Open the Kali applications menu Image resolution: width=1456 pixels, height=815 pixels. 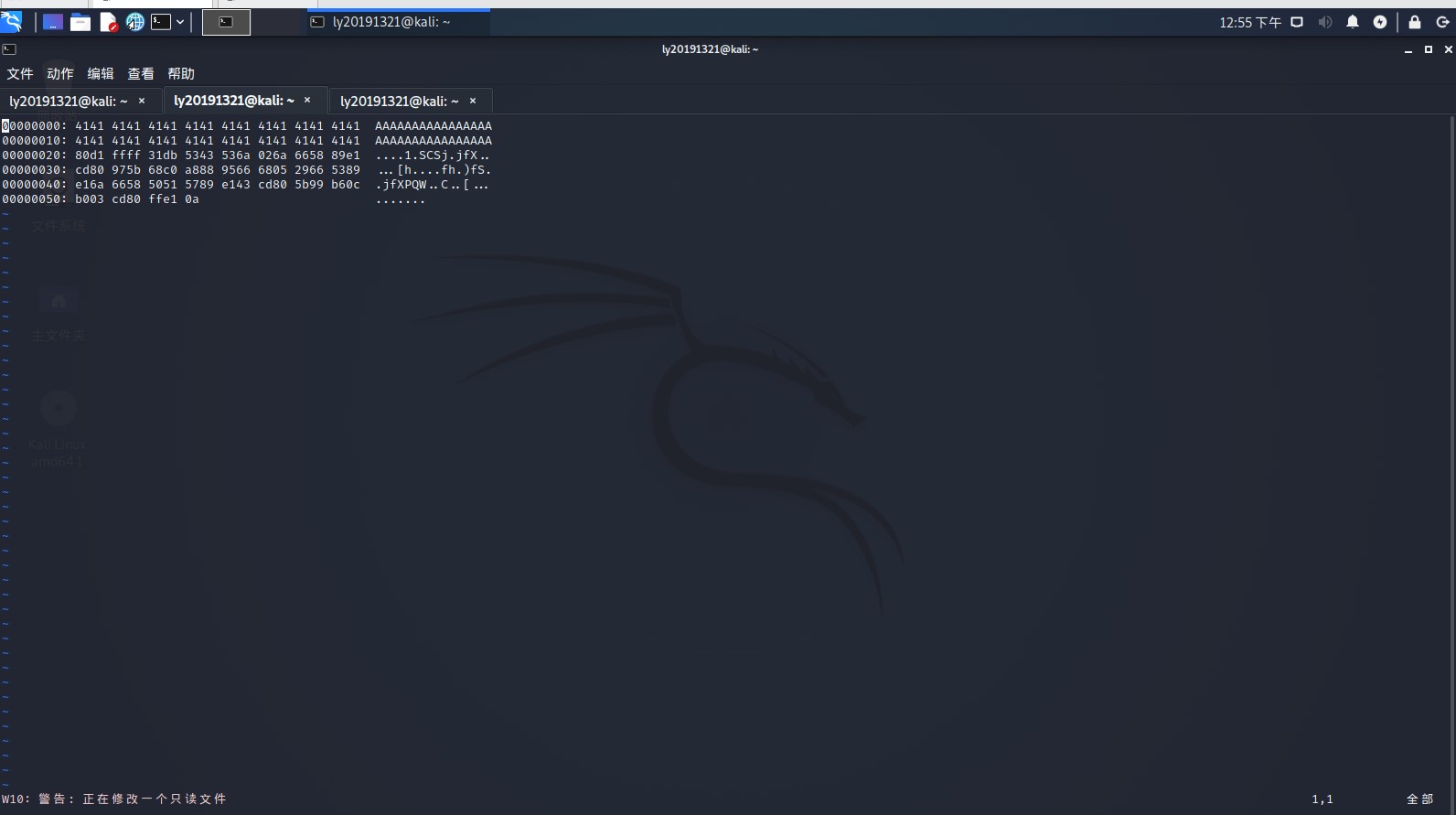11,22
